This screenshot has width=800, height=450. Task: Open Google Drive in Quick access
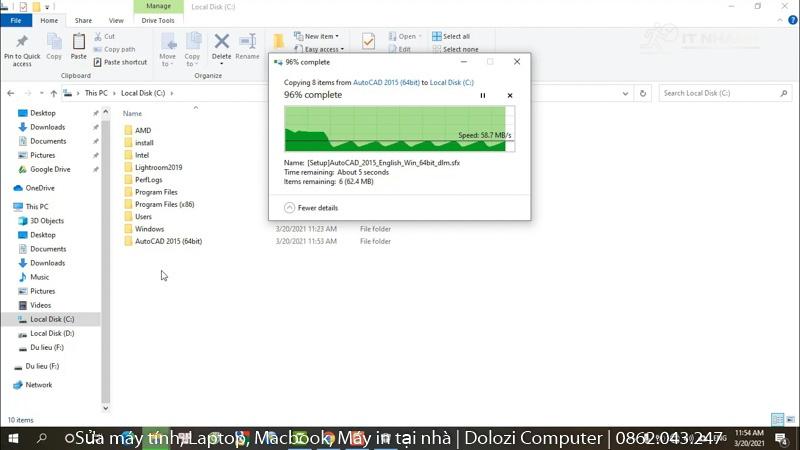tap(50, 169)
